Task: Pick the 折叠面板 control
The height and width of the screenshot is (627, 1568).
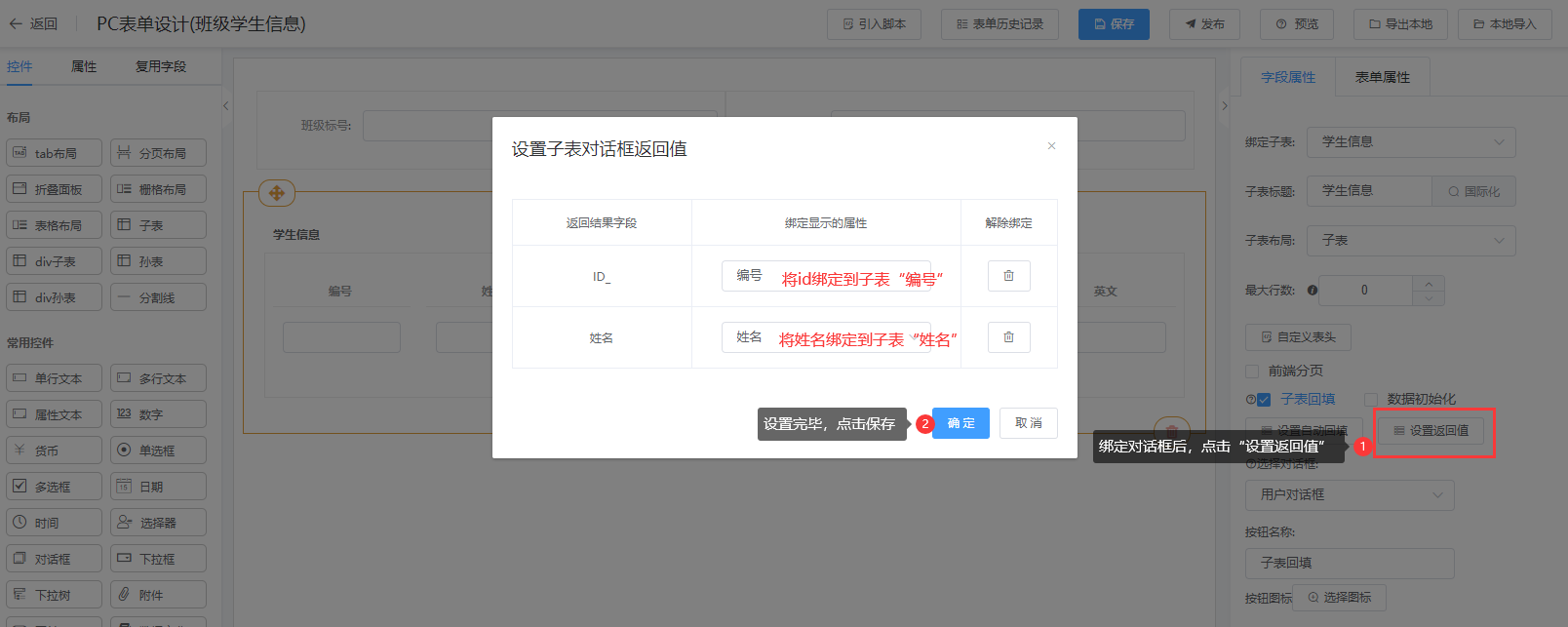Action: pos(55,189)
